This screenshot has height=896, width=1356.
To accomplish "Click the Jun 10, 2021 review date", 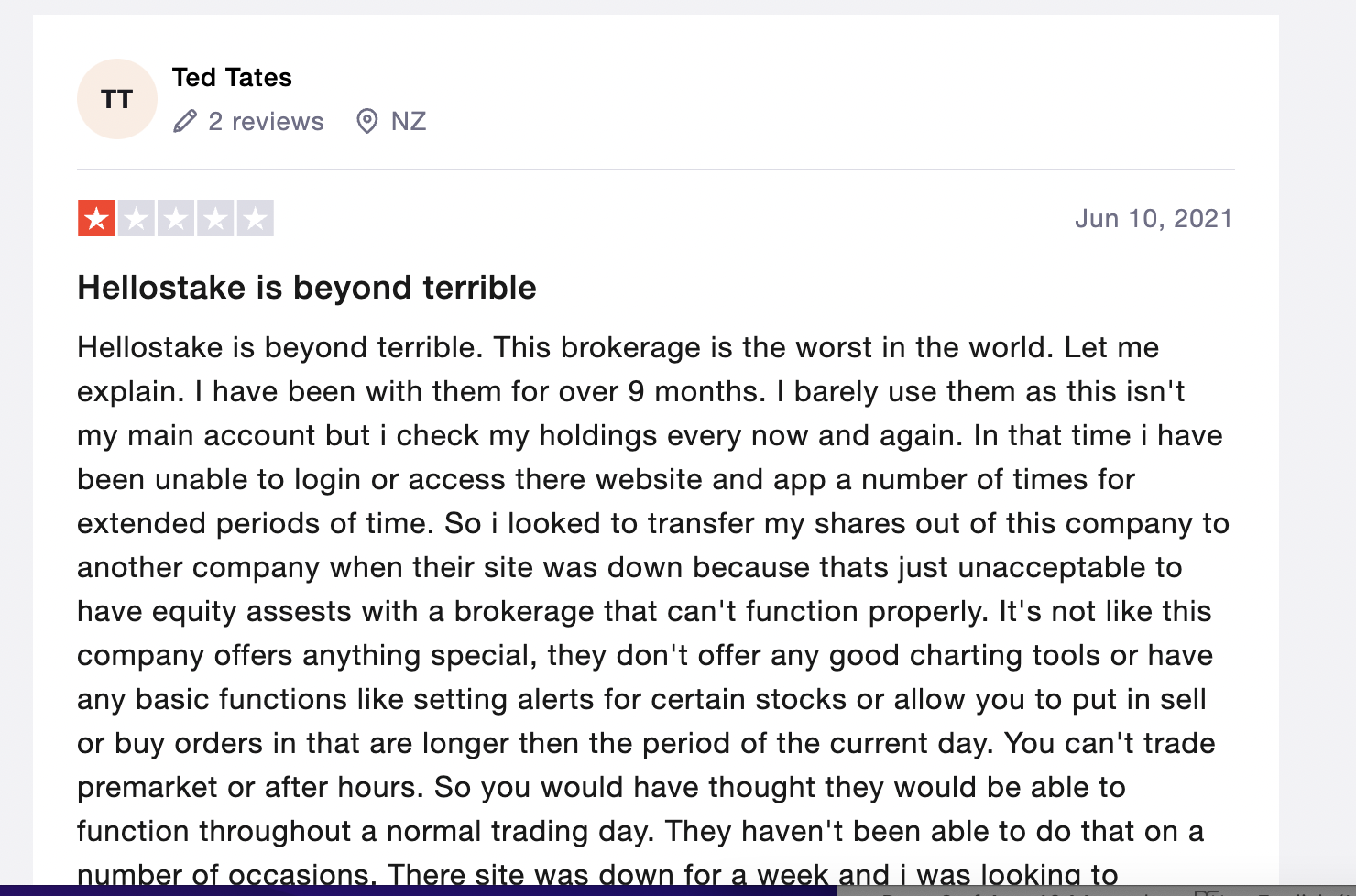I will click(1154, 219).
